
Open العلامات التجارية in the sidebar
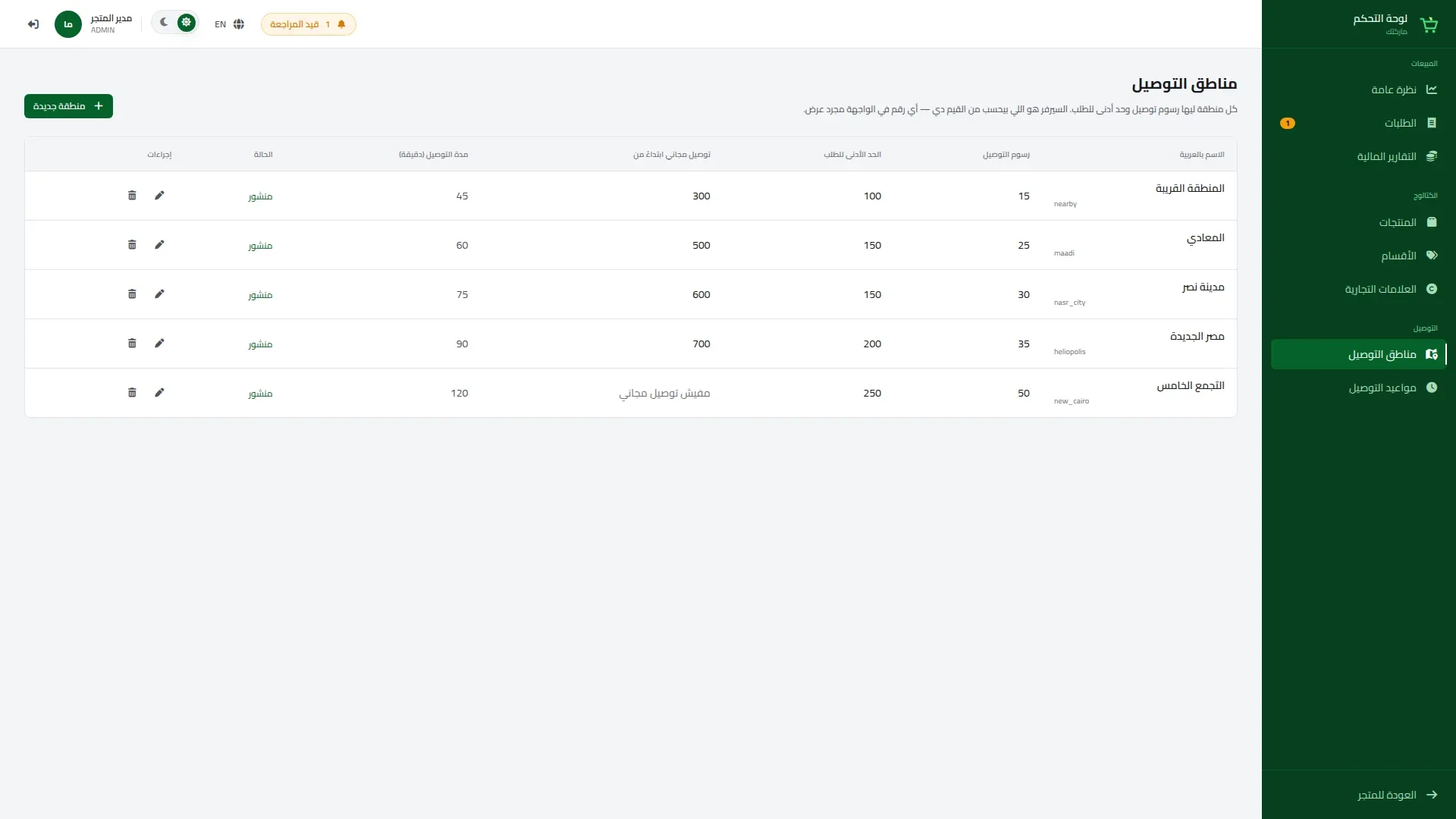pos(1359,289)
